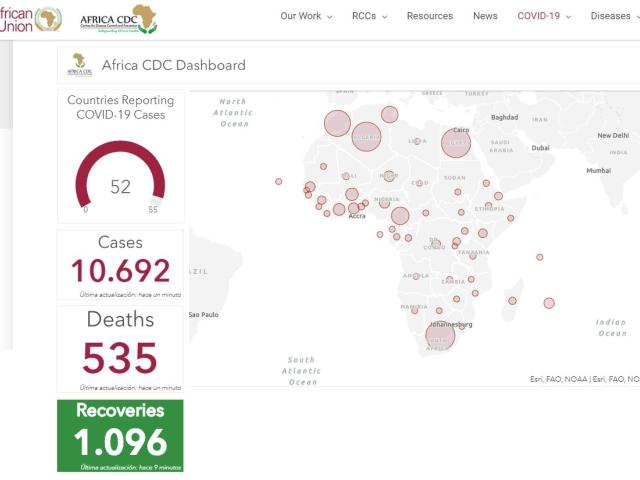Select the Angola case circle
Screen dimensions: 640x480
click(416, 276)
